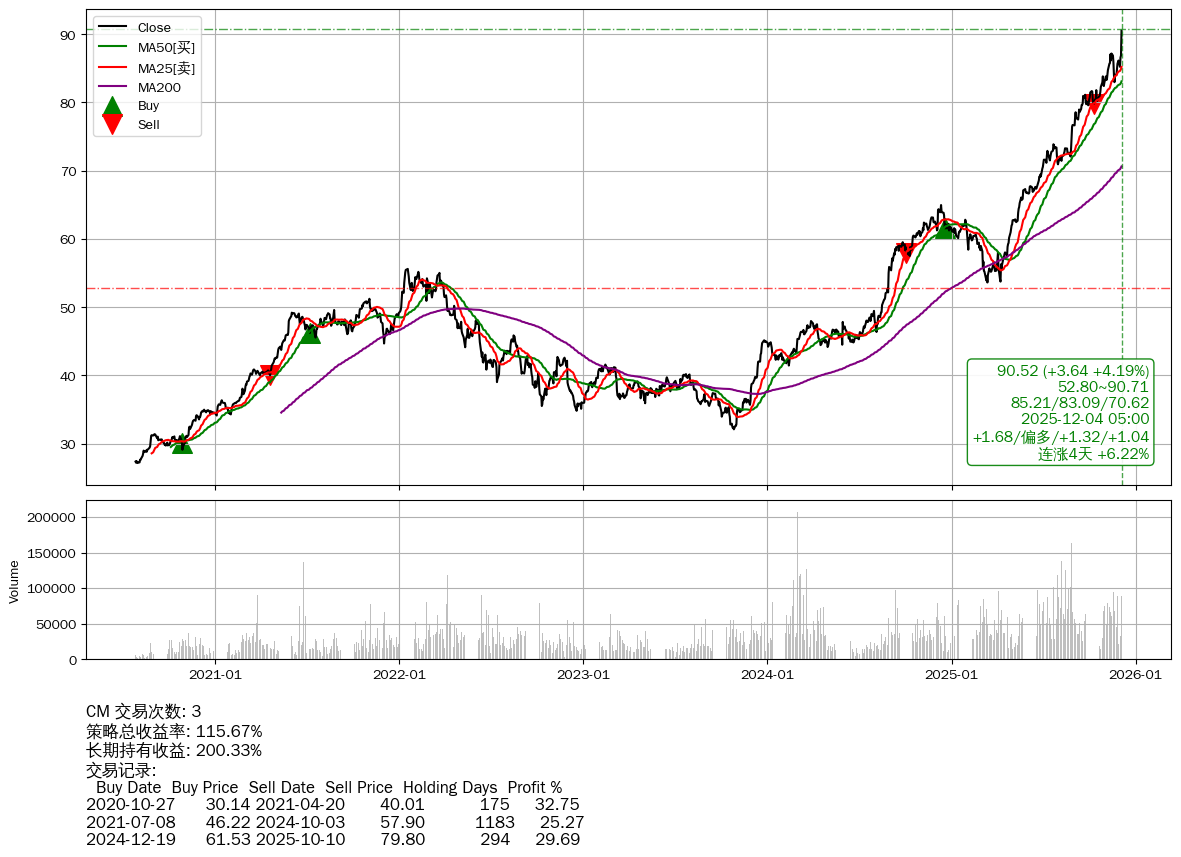Select the trade row bought 2024-12-19
Viewport: 1181px width, 857px height.
(x=332, y=840)
